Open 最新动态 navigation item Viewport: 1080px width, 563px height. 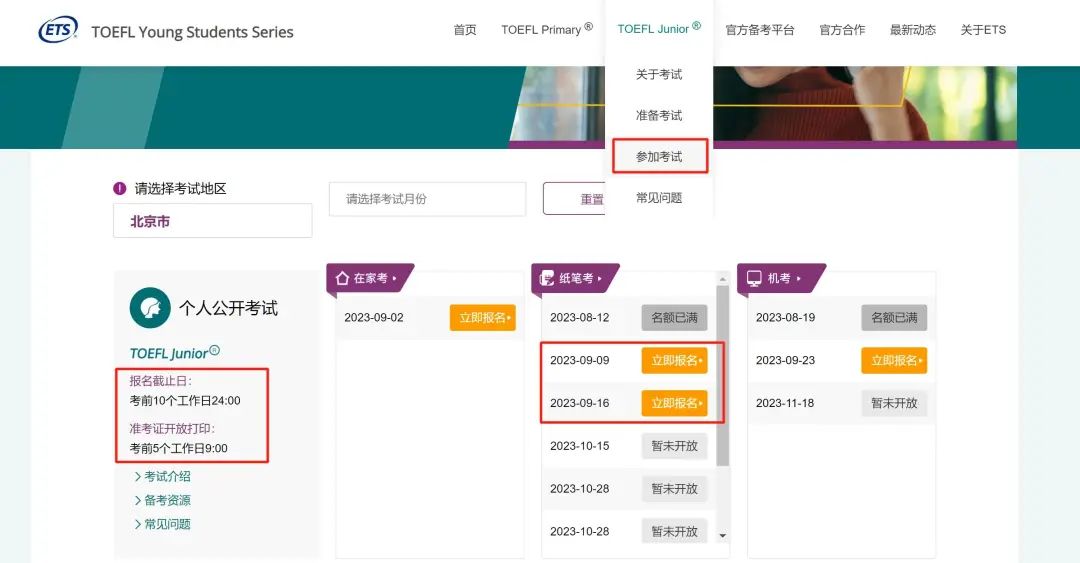click(913, 30)
